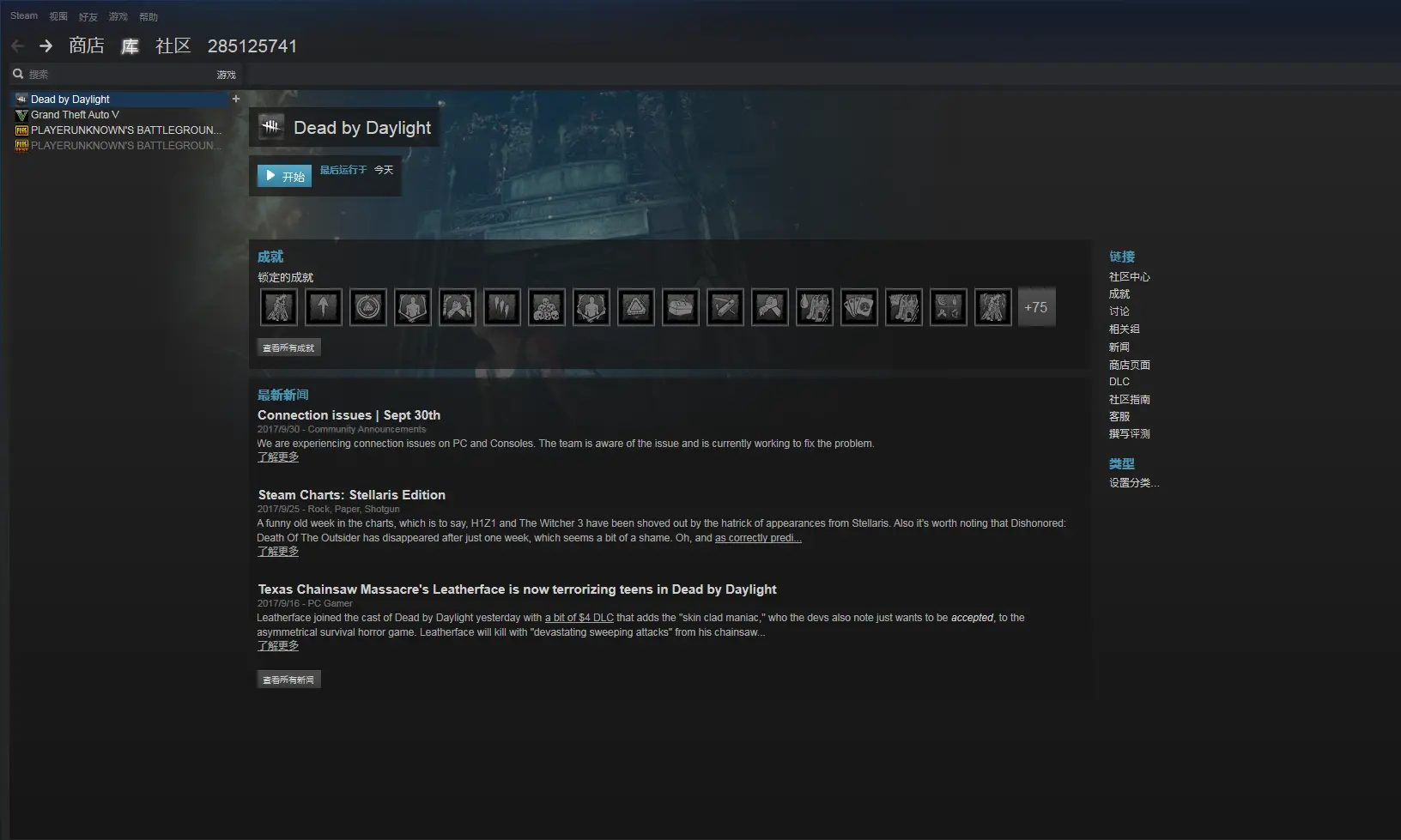Open the claw marks locked achievement

502,307
